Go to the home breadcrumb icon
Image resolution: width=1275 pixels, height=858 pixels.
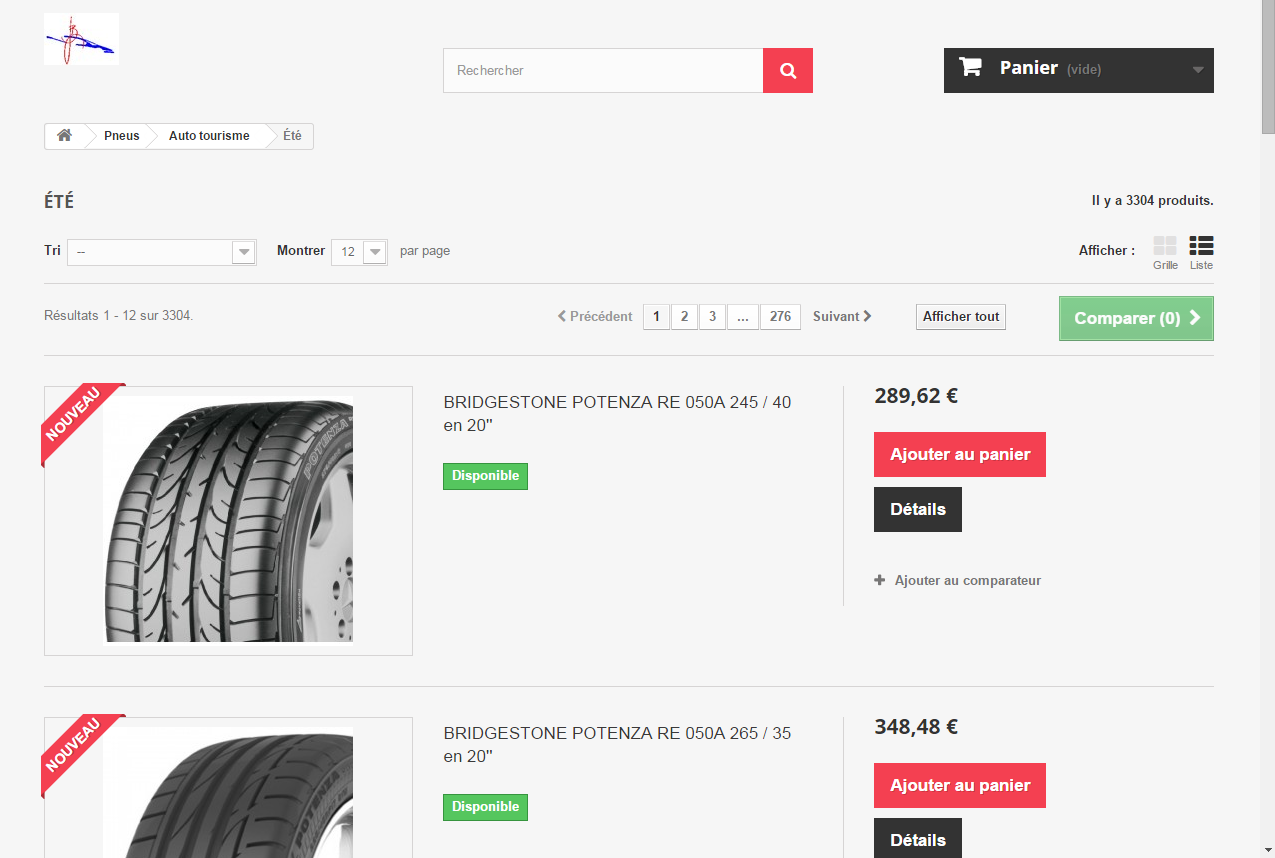click(x=64, y=136)
